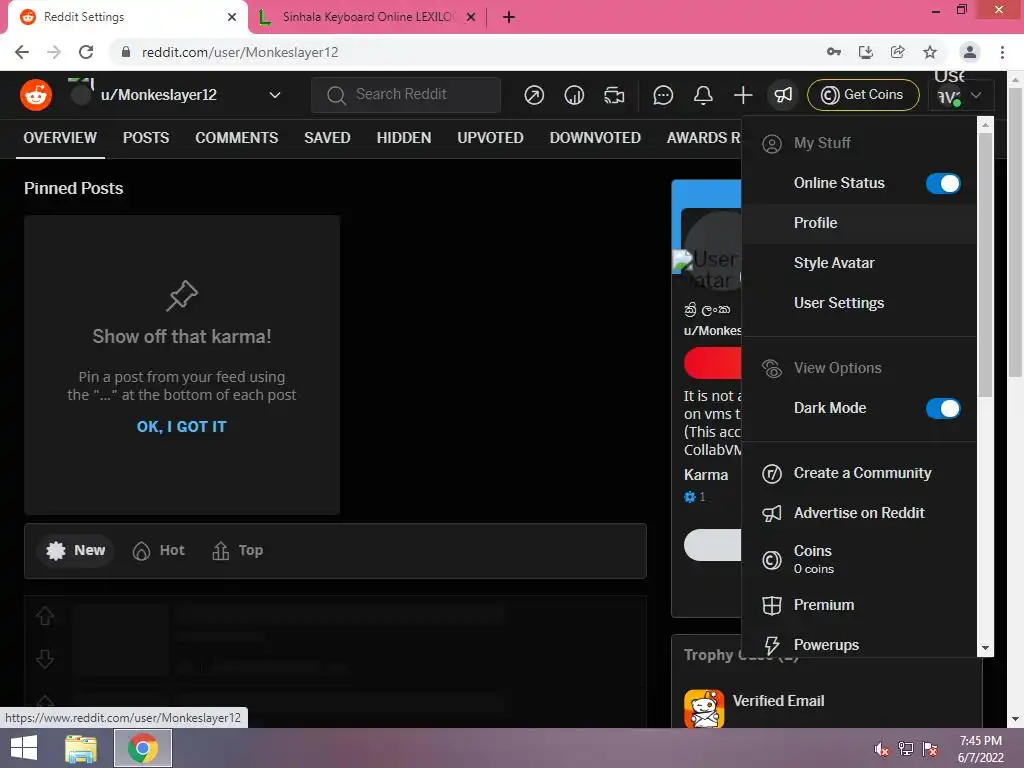Sort posts by New
The height and width of the screenshot is (768, 1024).
click(x=76, y=551)
